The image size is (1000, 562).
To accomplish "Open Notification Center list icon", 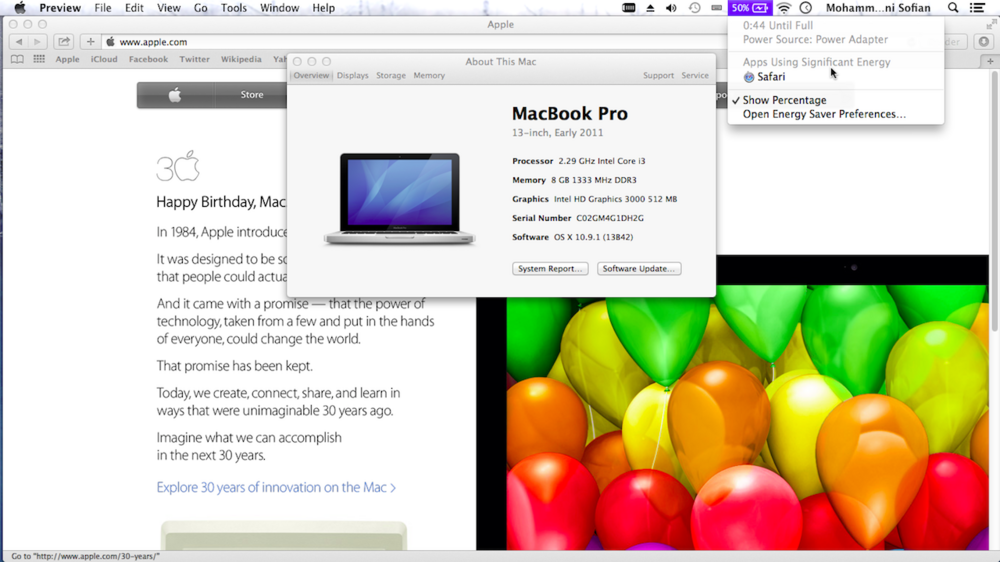I will point(977,8).
